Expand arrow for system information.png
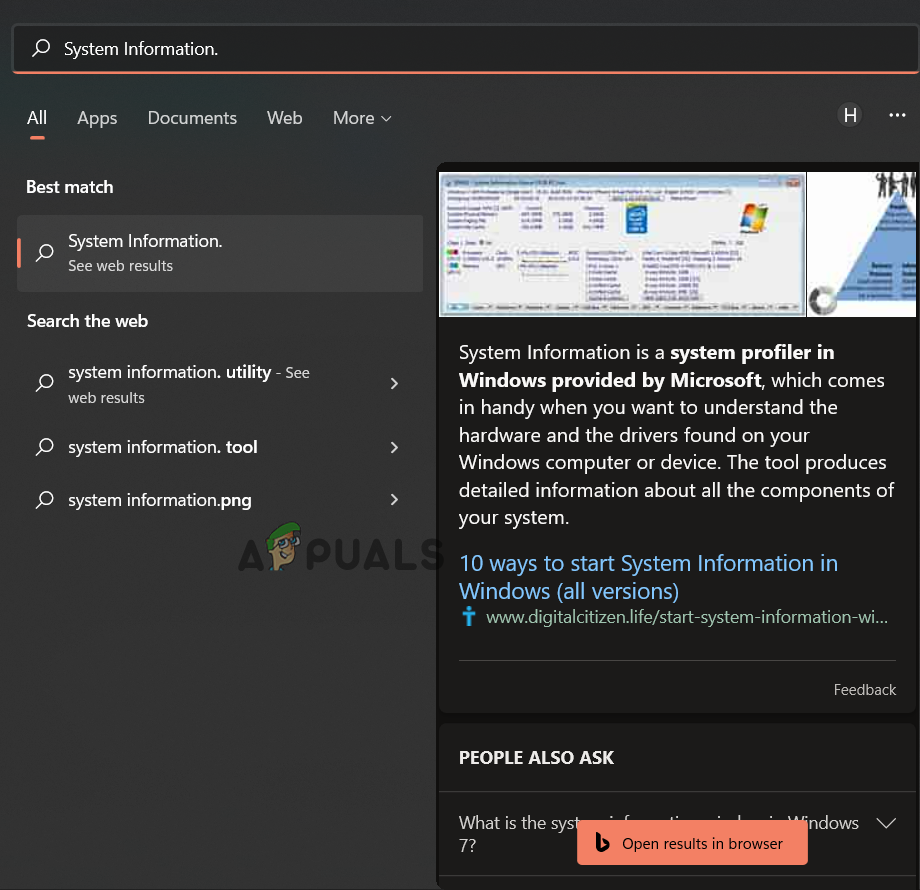Viewport: 920px width, 890px height. pos(394,500)
